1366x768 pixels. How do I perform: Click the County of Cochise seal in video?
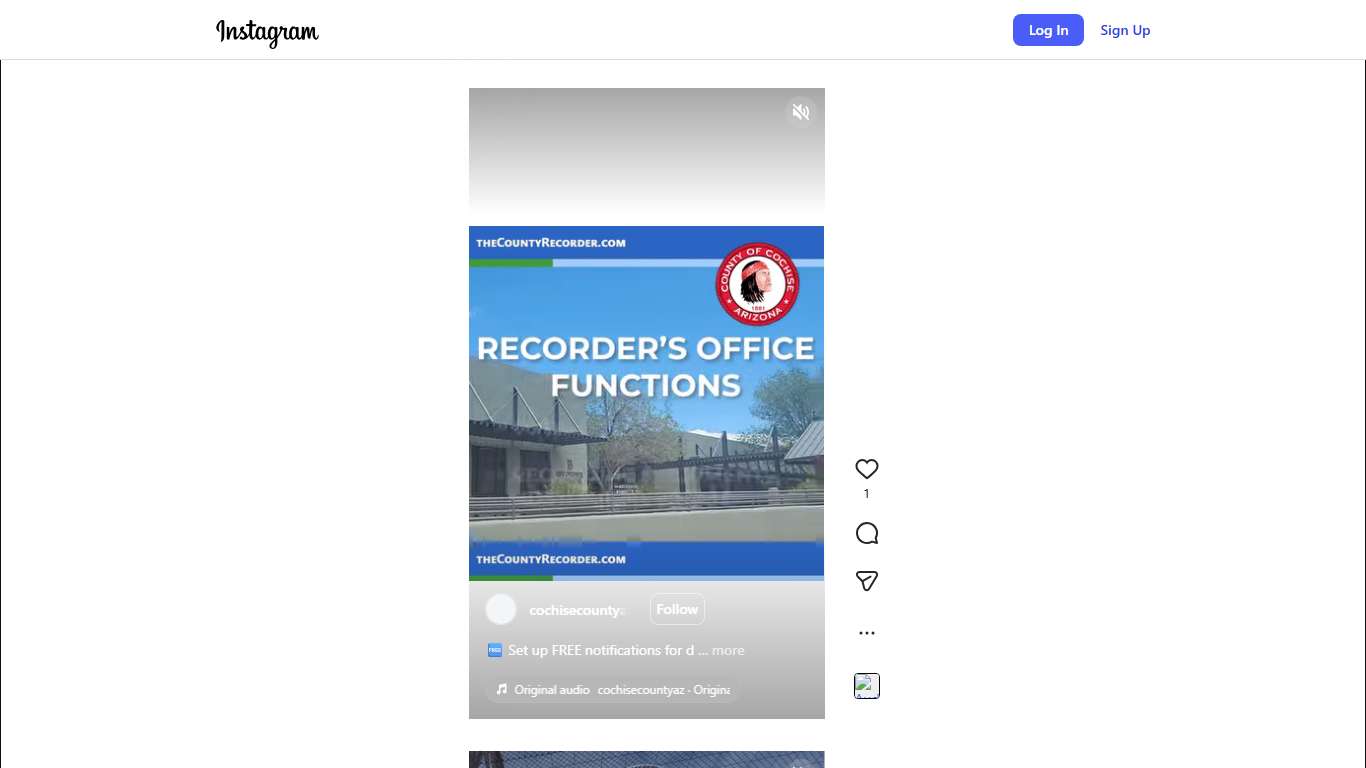(757, 285)
